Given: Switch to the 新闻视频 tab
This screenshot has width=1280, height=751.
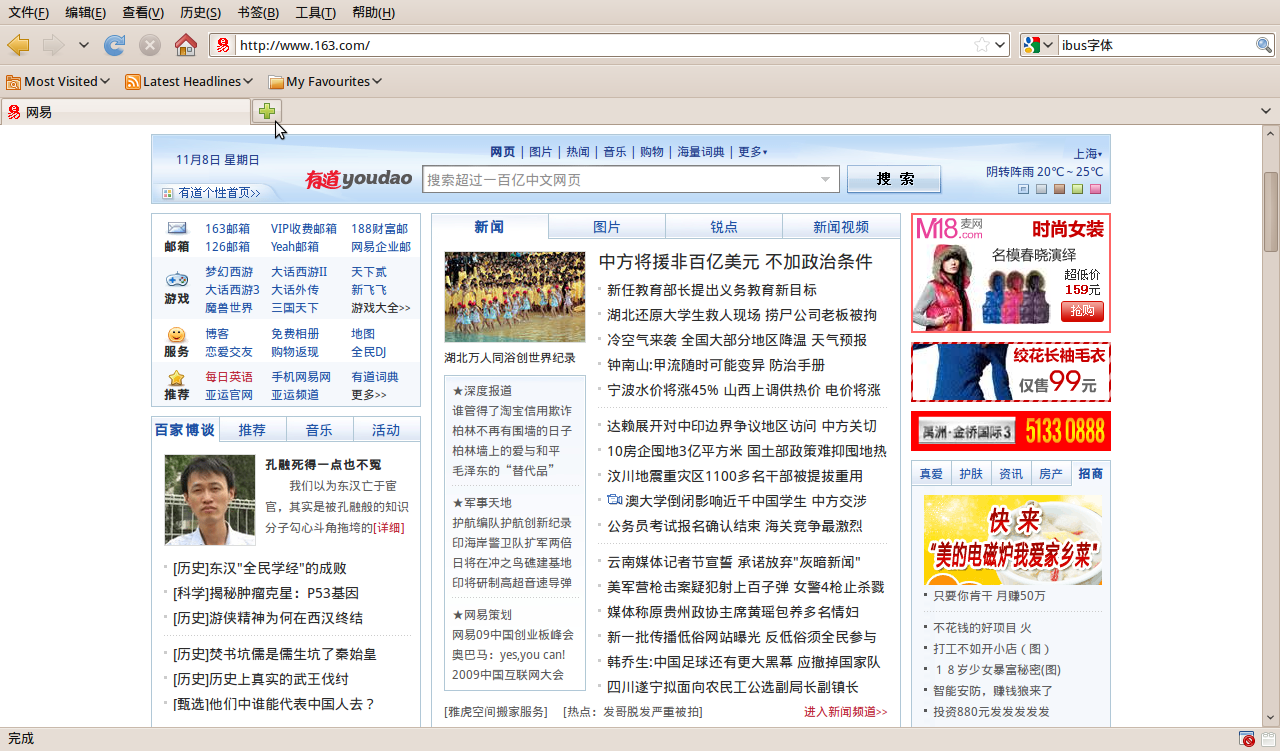Looking at the screenshot, I should tap(841, 227).
